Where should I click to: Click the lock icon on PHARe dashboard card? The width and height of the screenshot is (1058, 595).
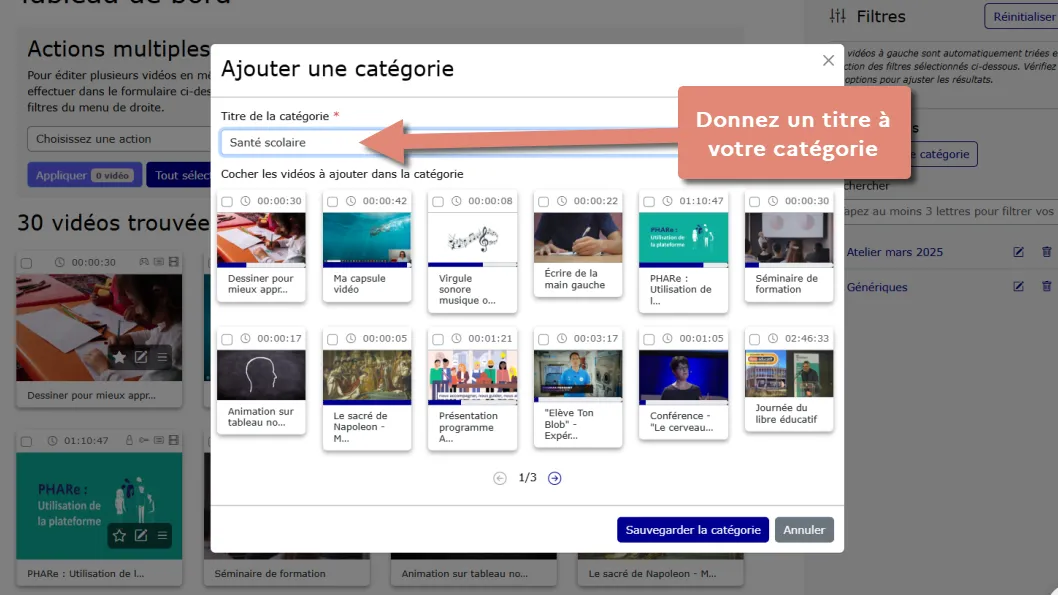pyautogui.click(x=129, y=440)
